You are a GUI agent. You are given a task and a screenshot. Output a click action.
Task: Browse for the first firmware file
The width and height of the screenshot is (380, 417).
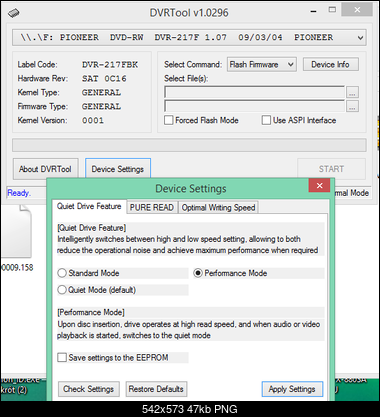(353, 92)
